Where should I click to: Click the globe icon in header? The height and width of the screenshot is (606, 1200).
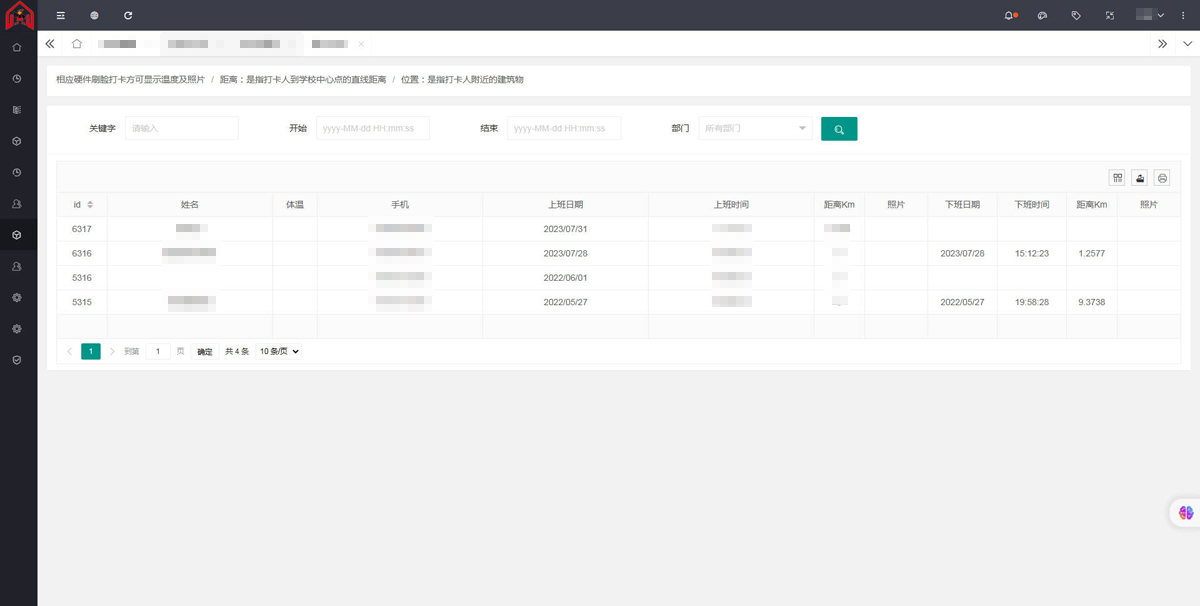[x=94, y=16]
